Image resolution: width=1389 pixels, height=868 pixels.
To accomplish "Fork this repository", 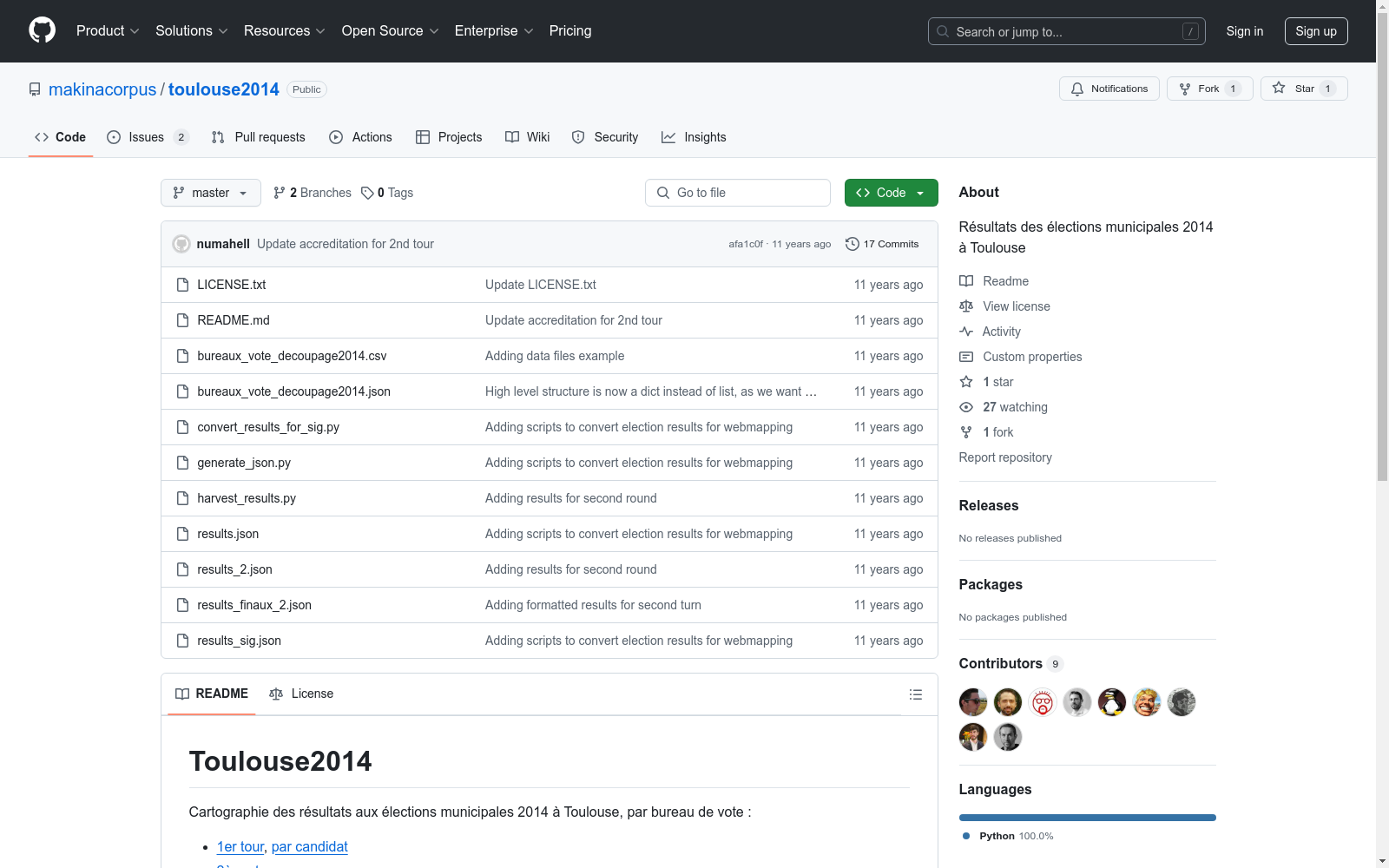I will coord(1210,89).
